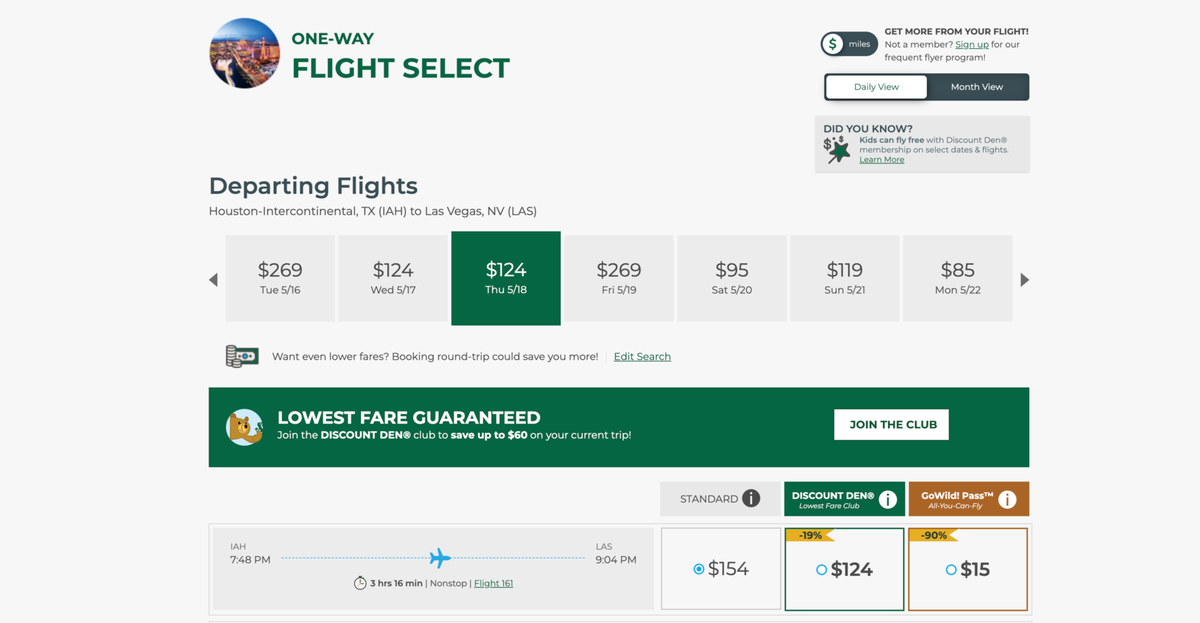Screen dimensions: 1200x623
Task: Select the $85 fare for Mon 5/22
Action: pyautogui.click(x=957, y=278)
